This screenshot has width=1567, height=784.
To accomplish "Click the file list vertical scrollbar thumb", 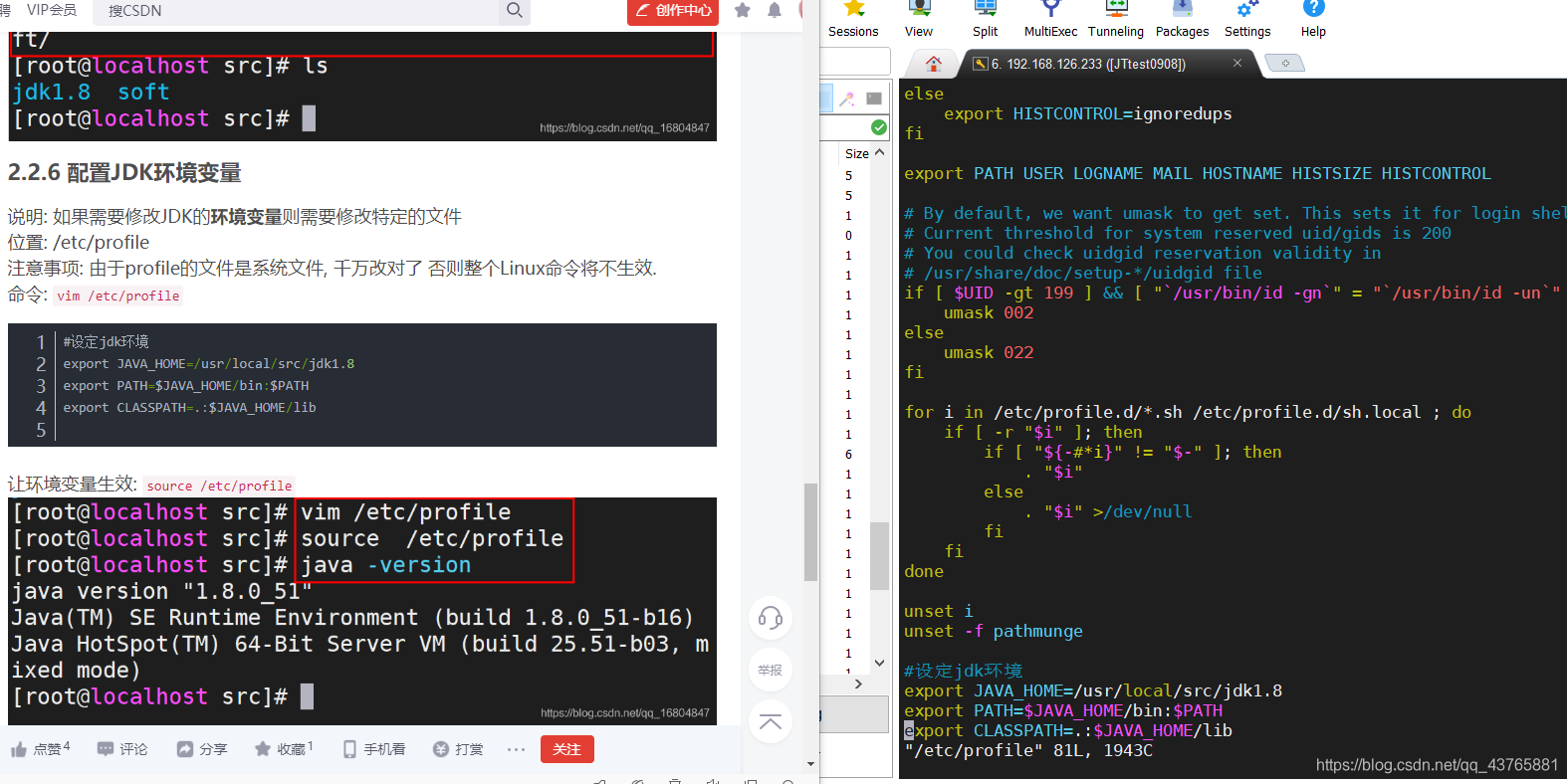I will pos(879,555).
